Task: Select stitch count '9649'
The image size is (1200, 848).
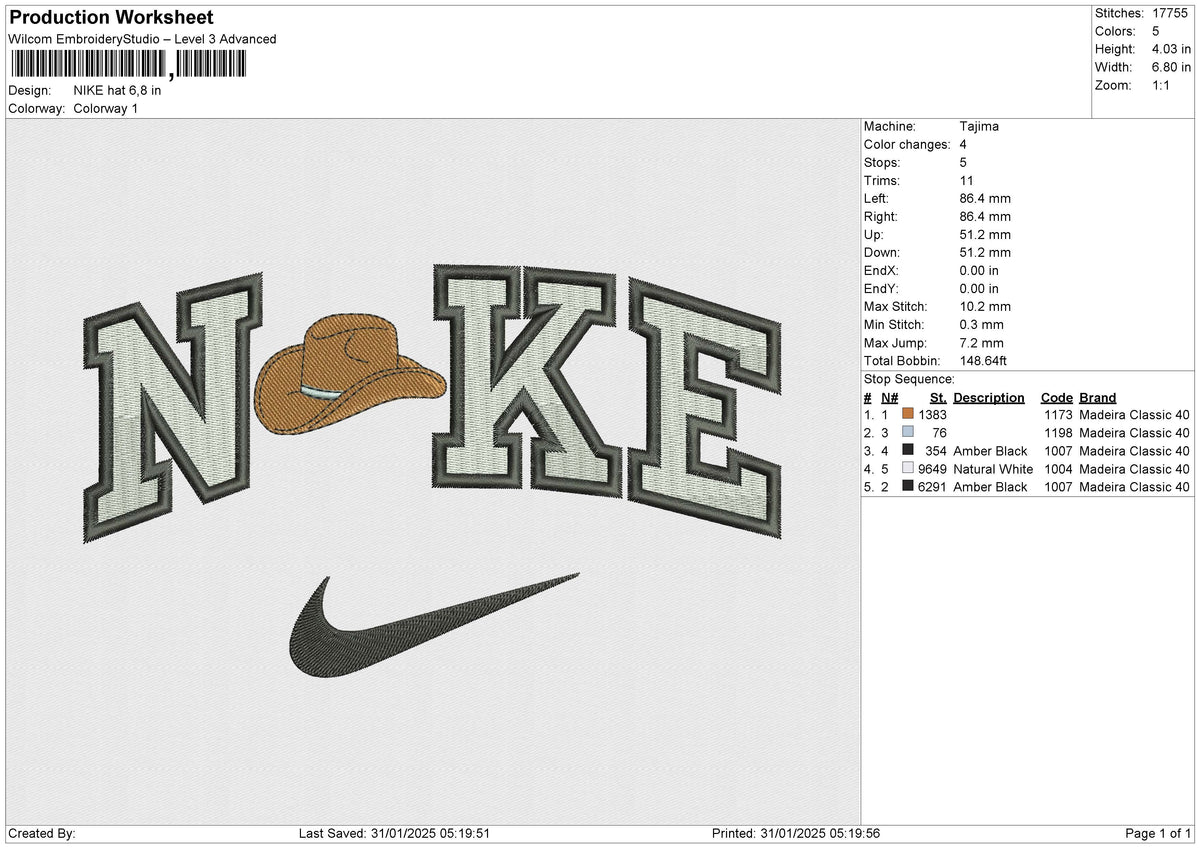Action: point(932,468)
